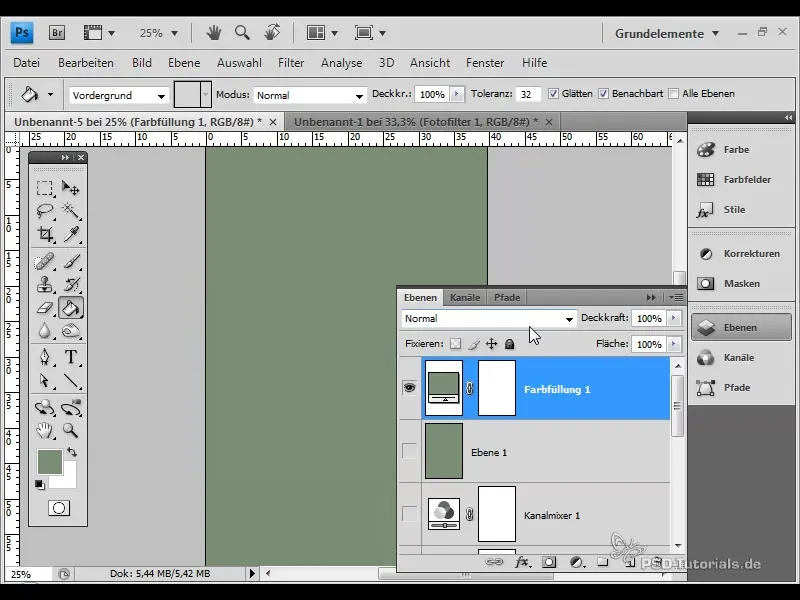Select the Sponge tool
Image resolution: width=800 pixels, height=600 pixels.
click(70, 331)
